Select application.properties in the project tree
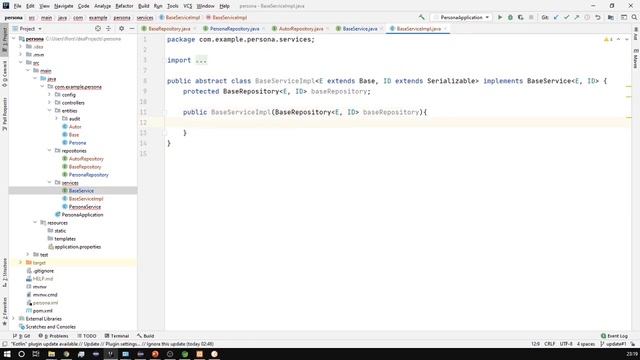Viewport: 640px width, 360px height. 78,247
